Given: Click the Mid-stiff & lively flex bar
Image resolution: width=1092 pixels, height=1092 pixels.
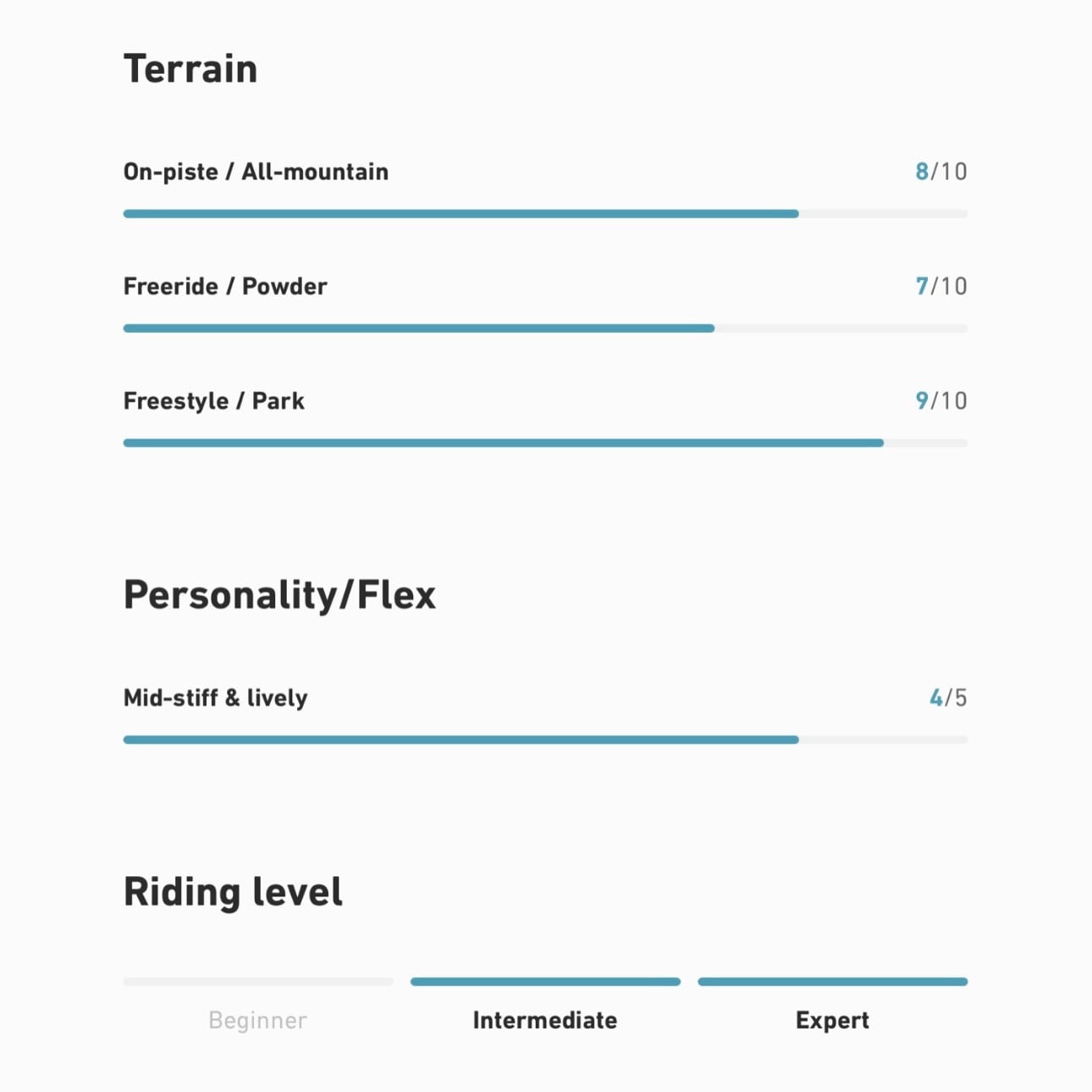Looking at the screenshot, I should click(x=545, y=740).
